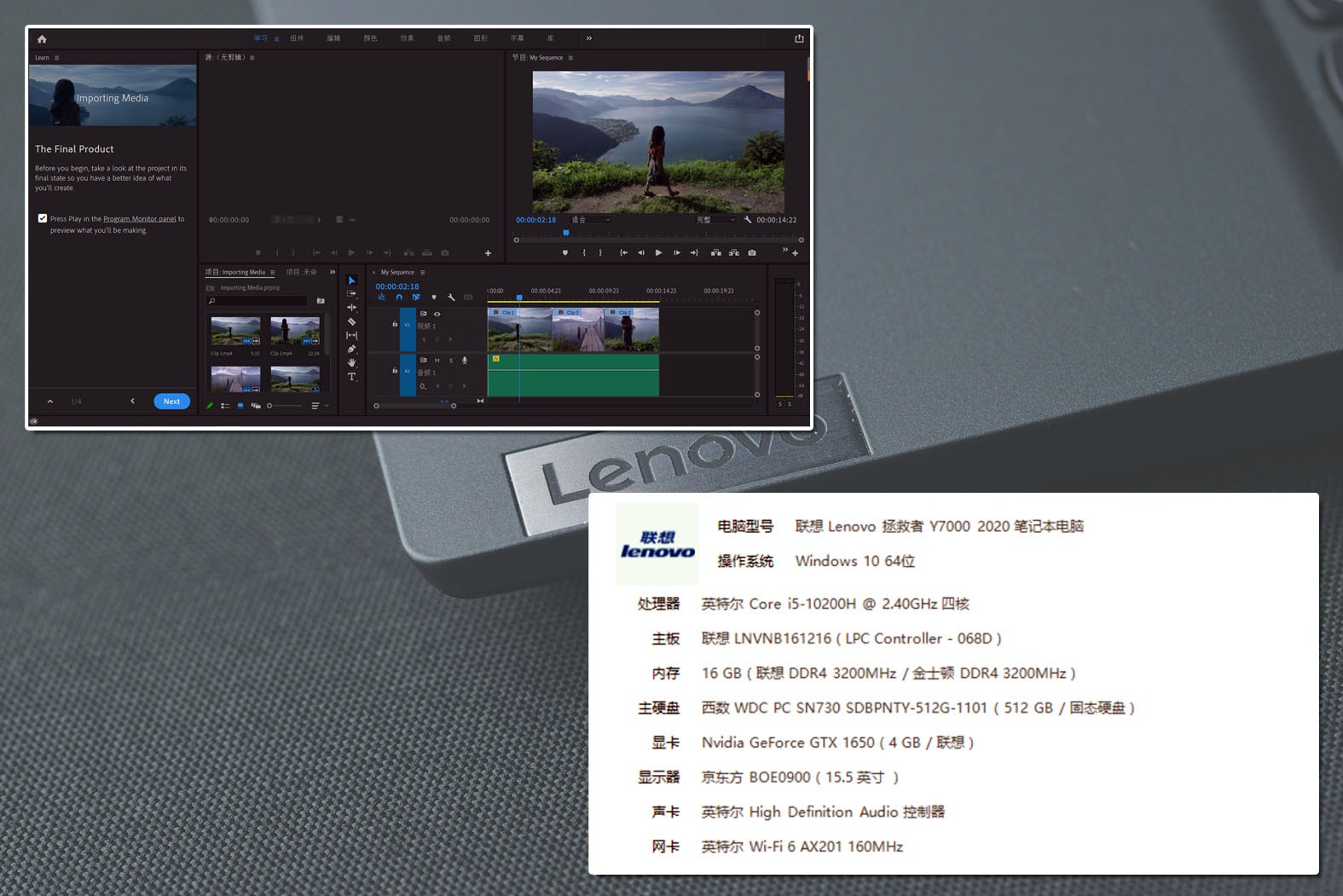The height and width of the screenshot is (896, 1343).
Task: Go to the Premiere Home screen icon
Action: coord(42,38)
